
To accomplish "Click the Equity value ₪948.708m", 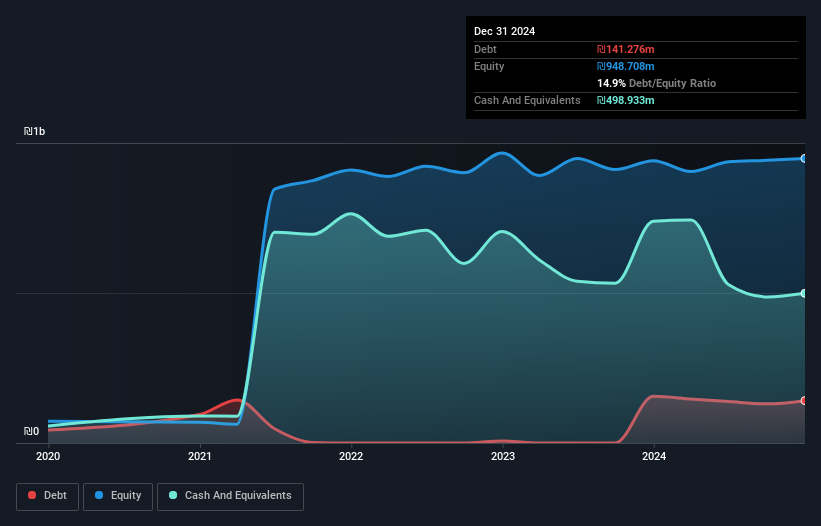I will click(626, 66).
